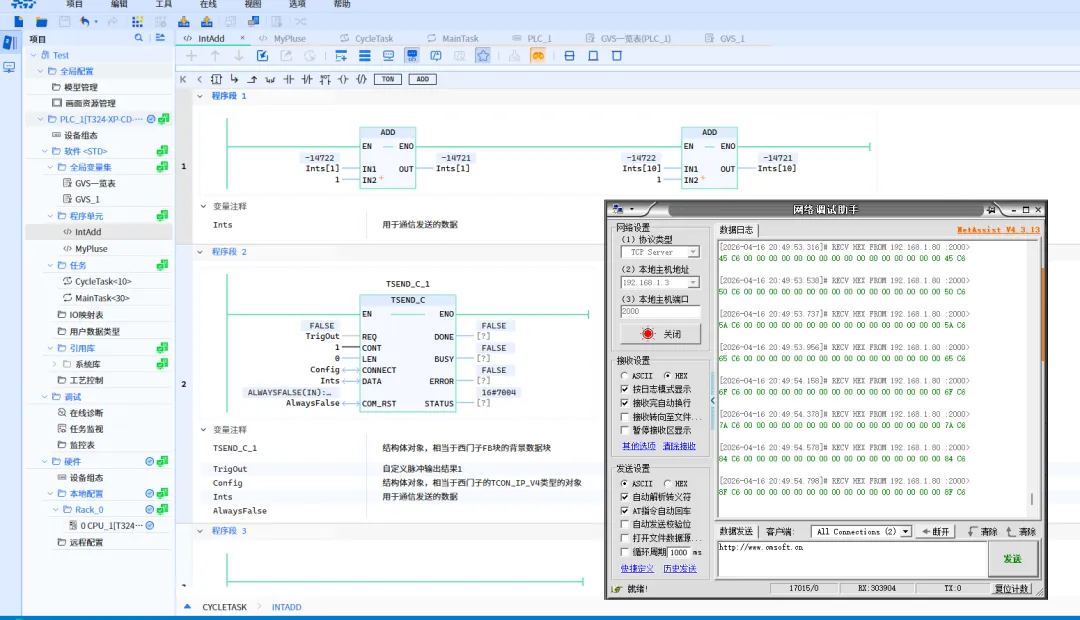The image size is (1080, 620).
Task: Click the open folder toolbar icon
Action: click(41, 21)
